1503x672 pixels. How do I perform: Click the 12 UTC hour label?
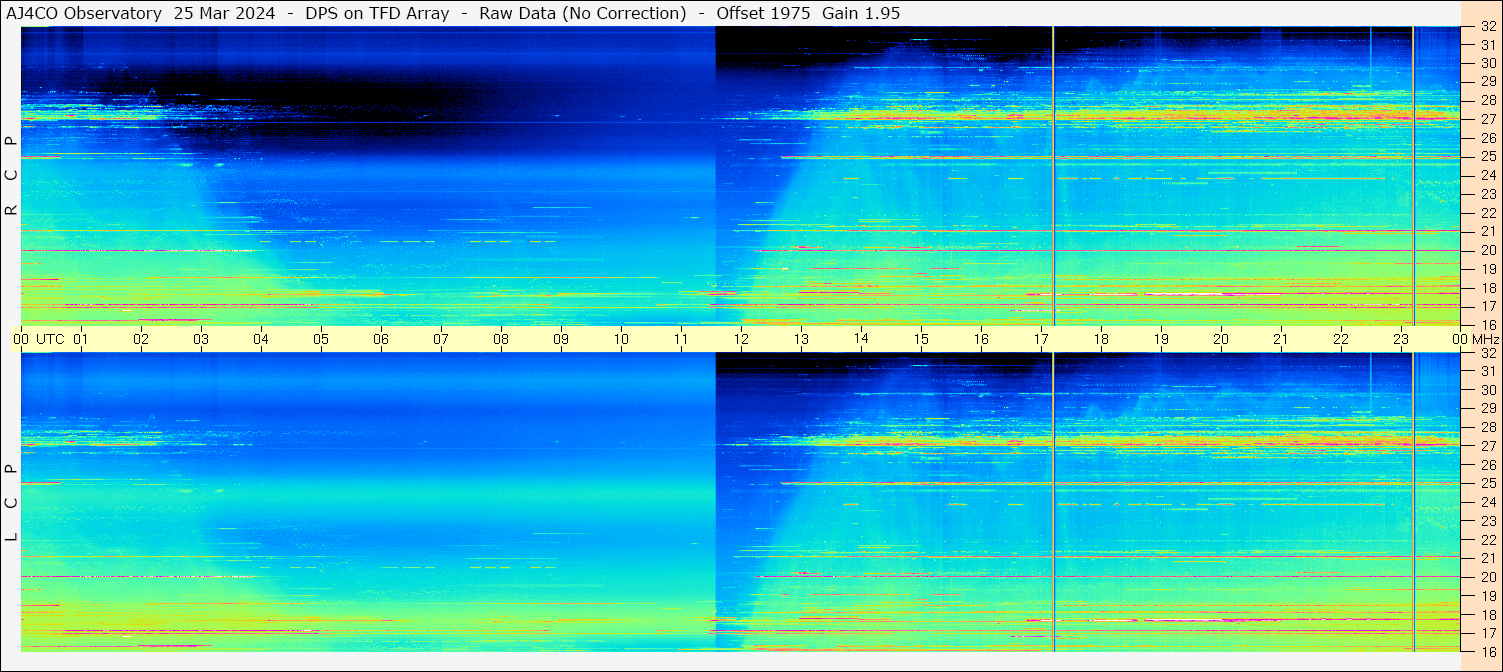pyautogui.click(x=741, y=339)
